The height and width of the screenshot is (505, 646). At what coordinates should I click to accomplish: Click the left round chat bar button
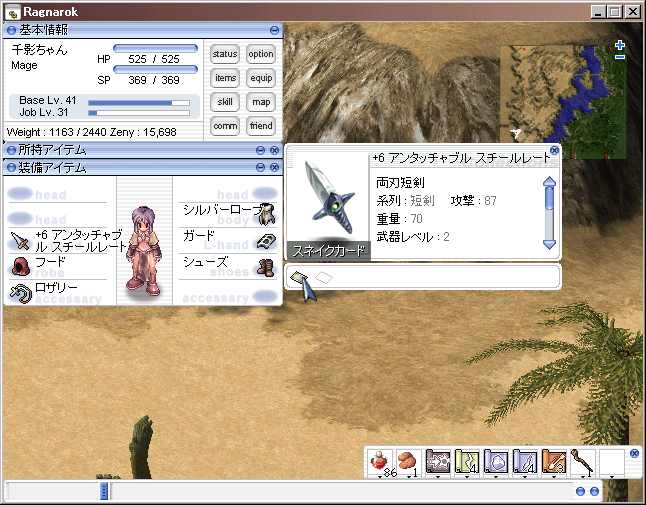[580, 491]
